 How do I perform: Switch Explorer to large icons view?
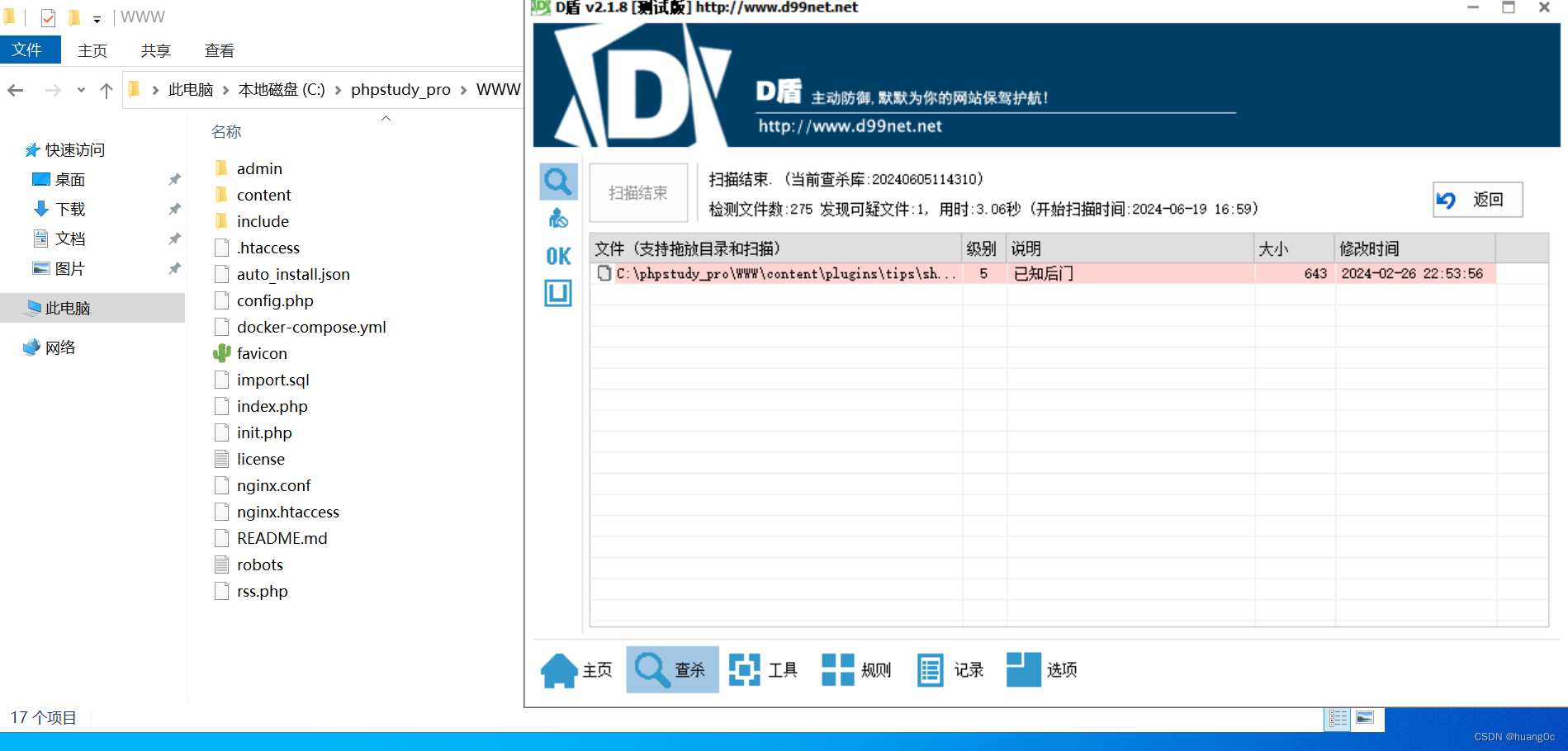point(1365,718)
